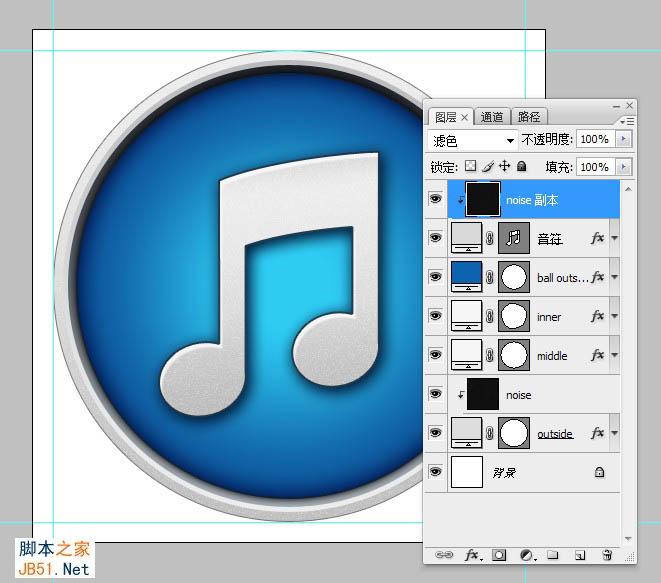Screen dimensions: 661x583
Task: Expand effects list of outside layer
Action: tap(615, 433)
